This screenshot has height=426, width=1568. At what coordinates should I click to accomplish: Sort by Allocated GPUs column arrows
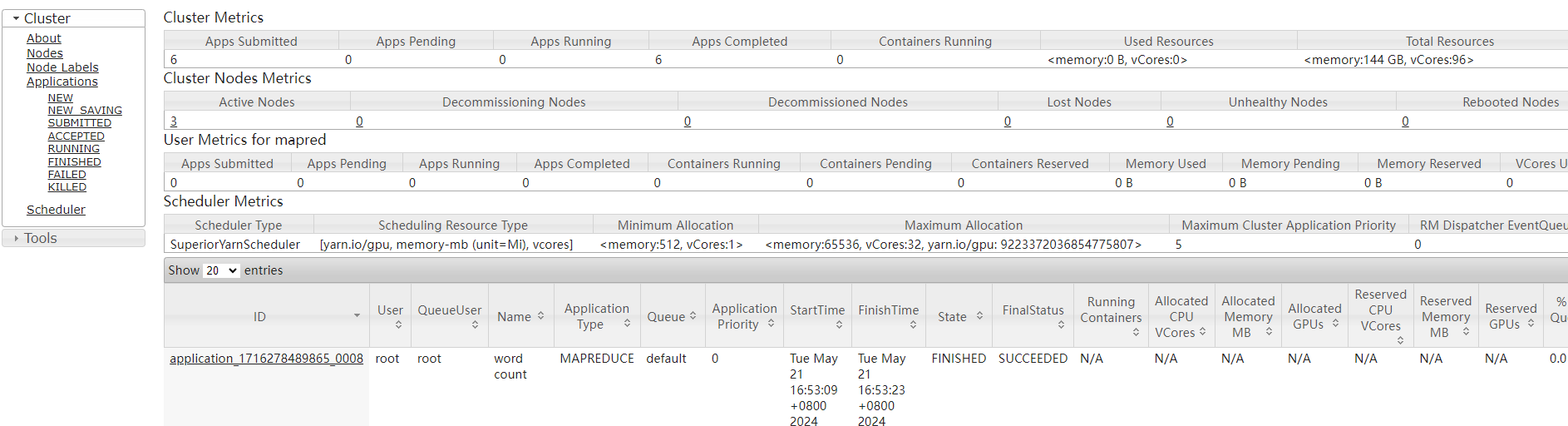[x=1335, y=324]
